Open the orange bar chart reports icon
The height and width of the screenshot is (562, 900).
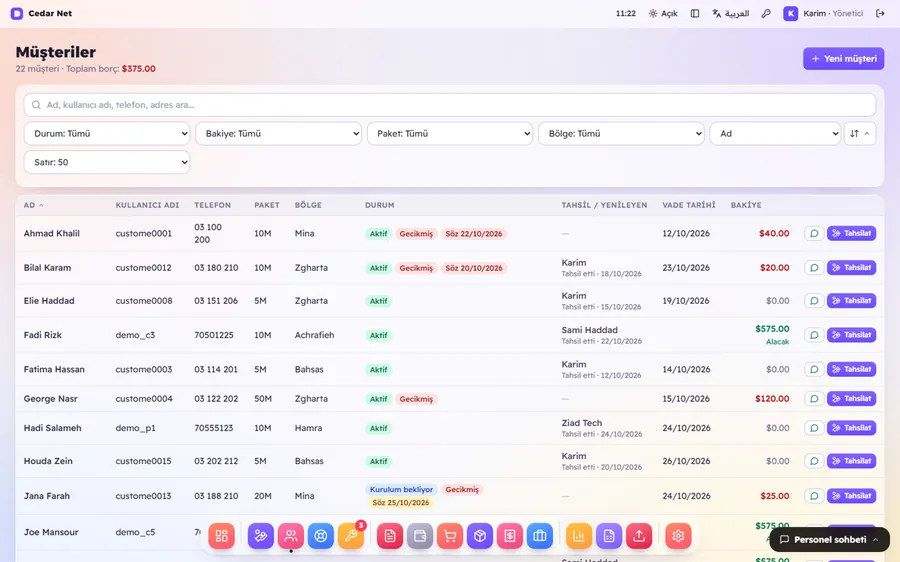(579, 536)
